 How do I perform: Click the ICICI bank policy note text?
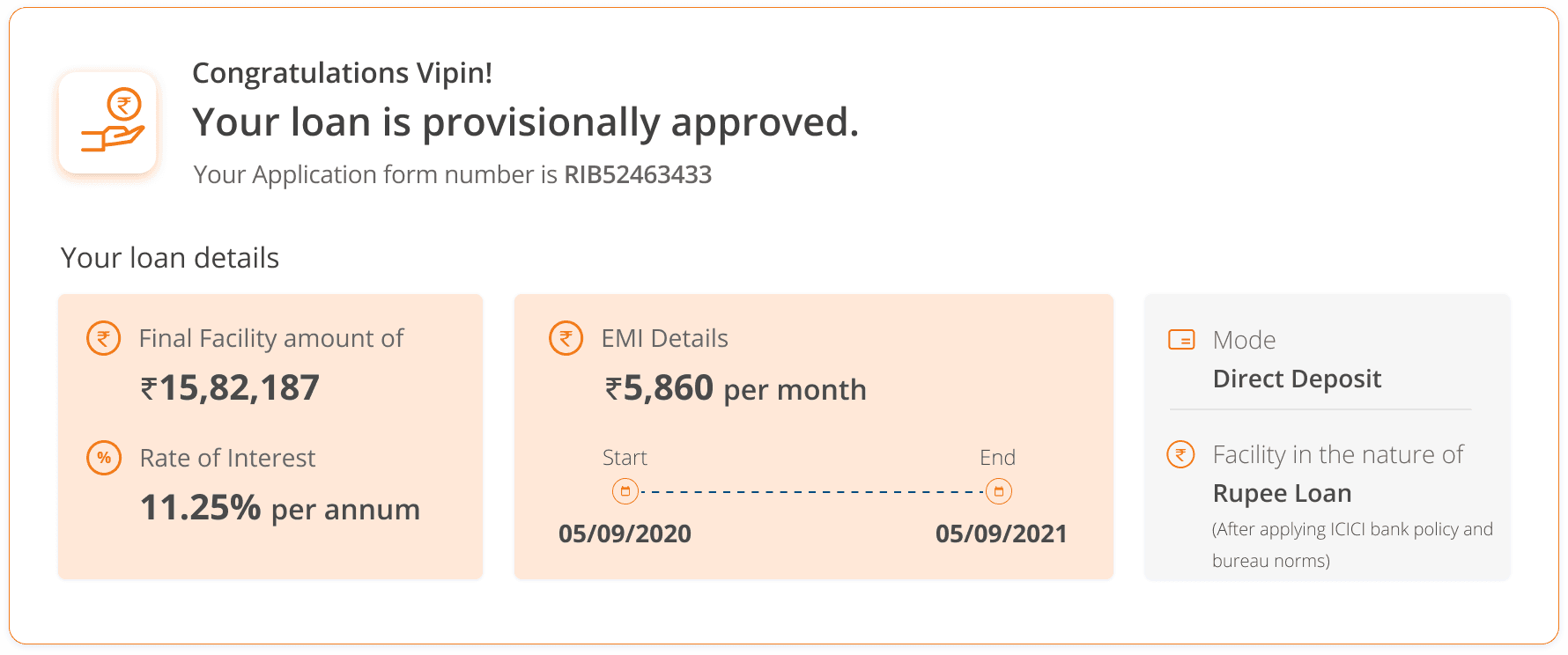[x=1352, y=545]
